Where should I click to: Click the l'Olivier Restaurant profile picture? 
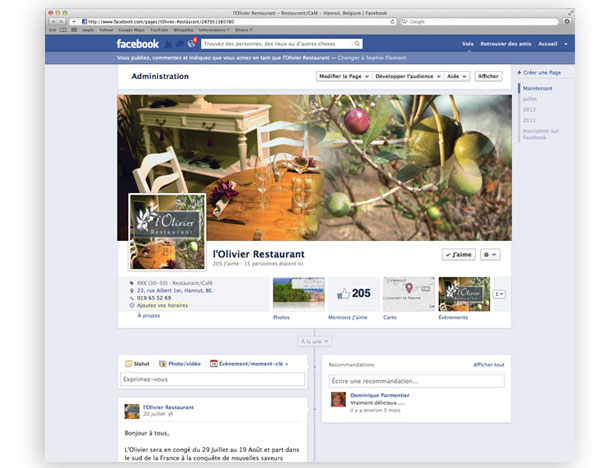coord(168,232)
